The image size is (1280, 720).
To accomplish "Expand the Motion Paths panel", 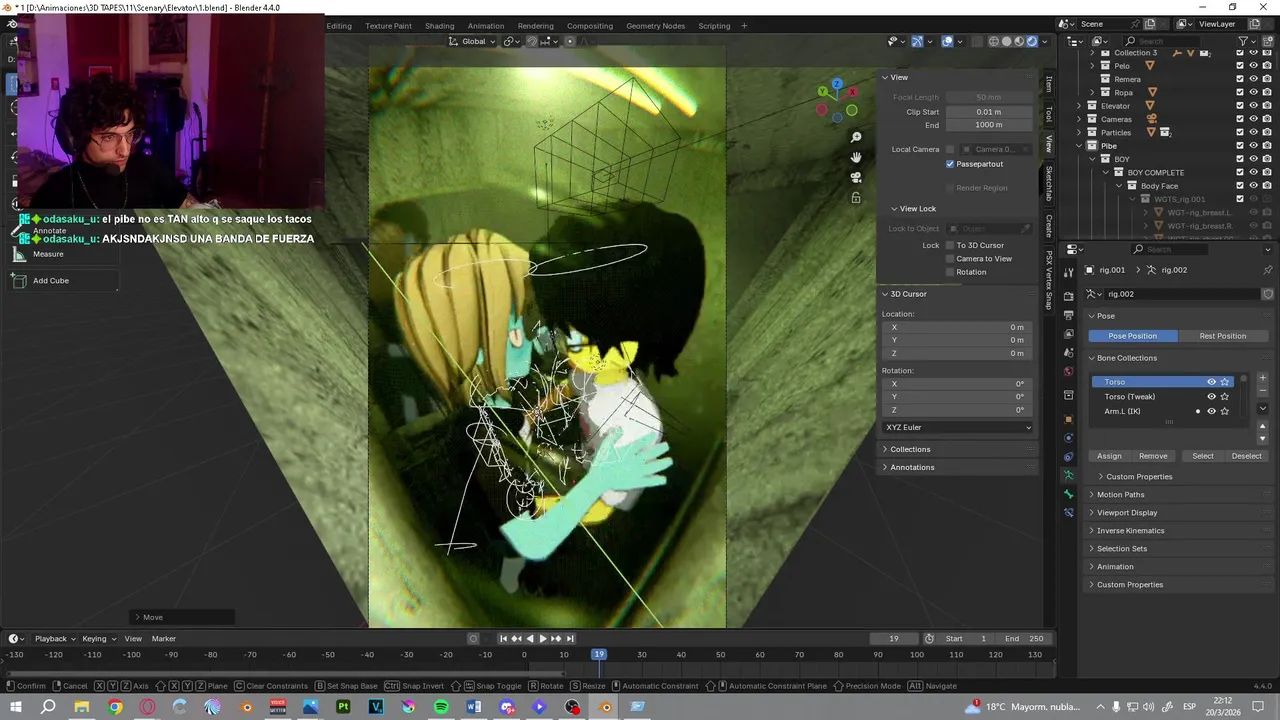I will pyautogui.click(x=1120, y=495).
